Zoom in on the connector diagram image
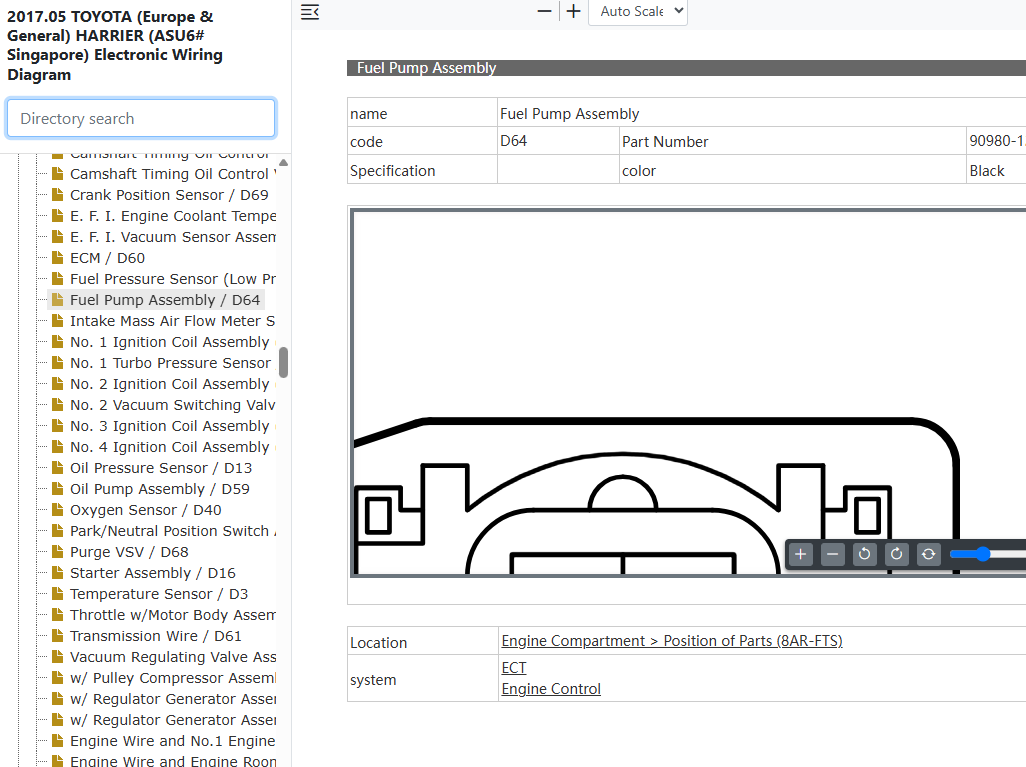Image resolution: width=1026 pixels, height=767 pixels. point(800,554)
